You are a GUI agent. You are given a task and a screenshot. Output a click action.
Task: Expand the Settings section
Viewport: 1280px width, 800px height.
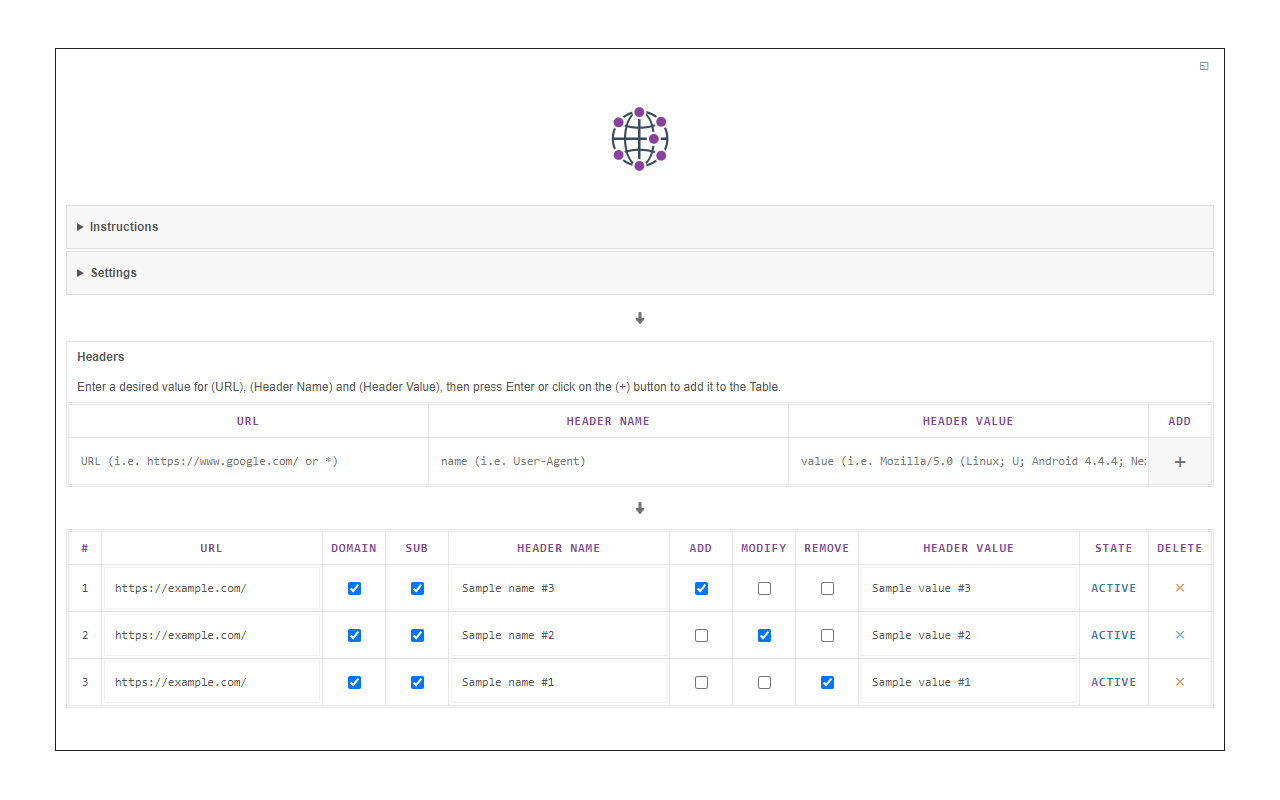(x=113, y=272)
